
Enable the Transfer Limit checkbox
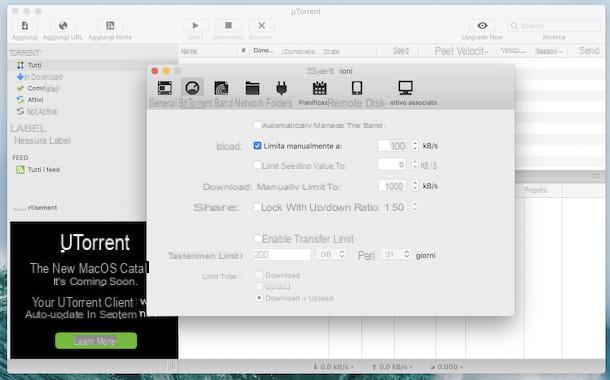pyautogui.click(x=258, y=238)
